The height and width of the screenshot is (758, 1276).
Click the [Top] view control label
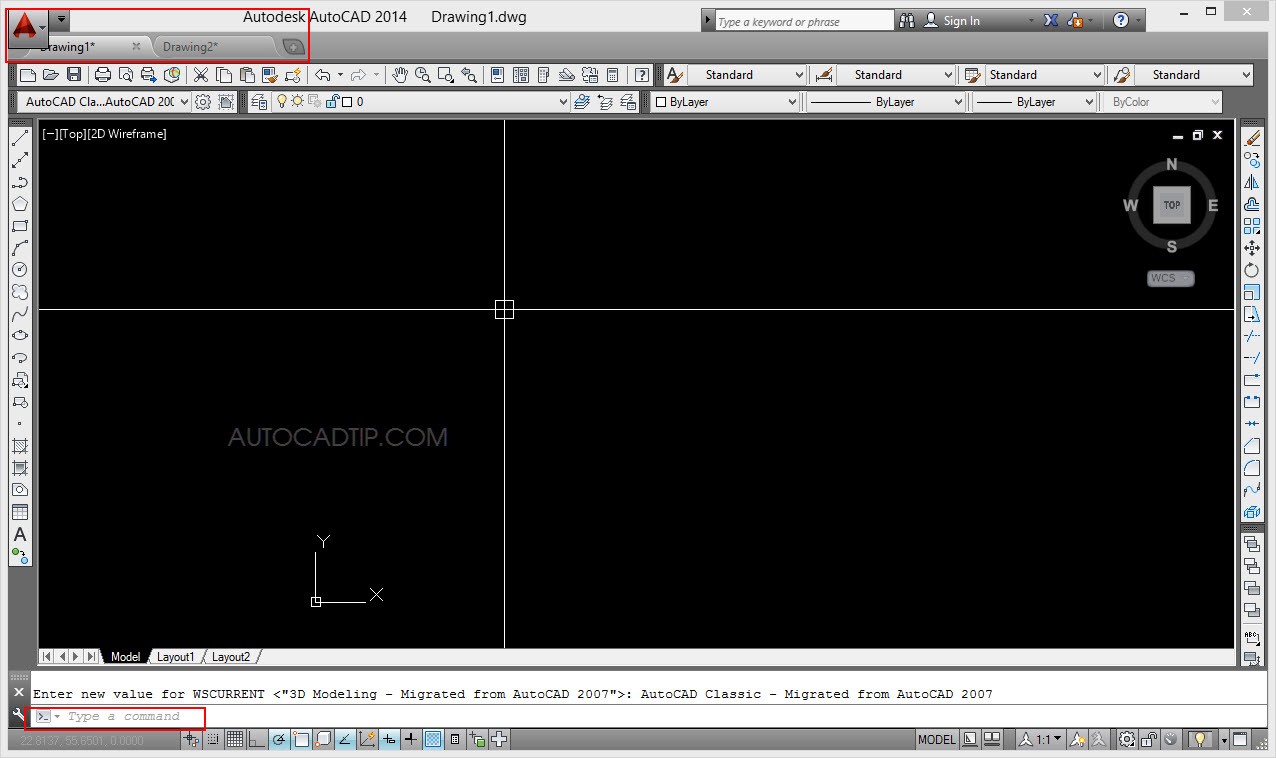pyautogui.click(x=73, y=134)
